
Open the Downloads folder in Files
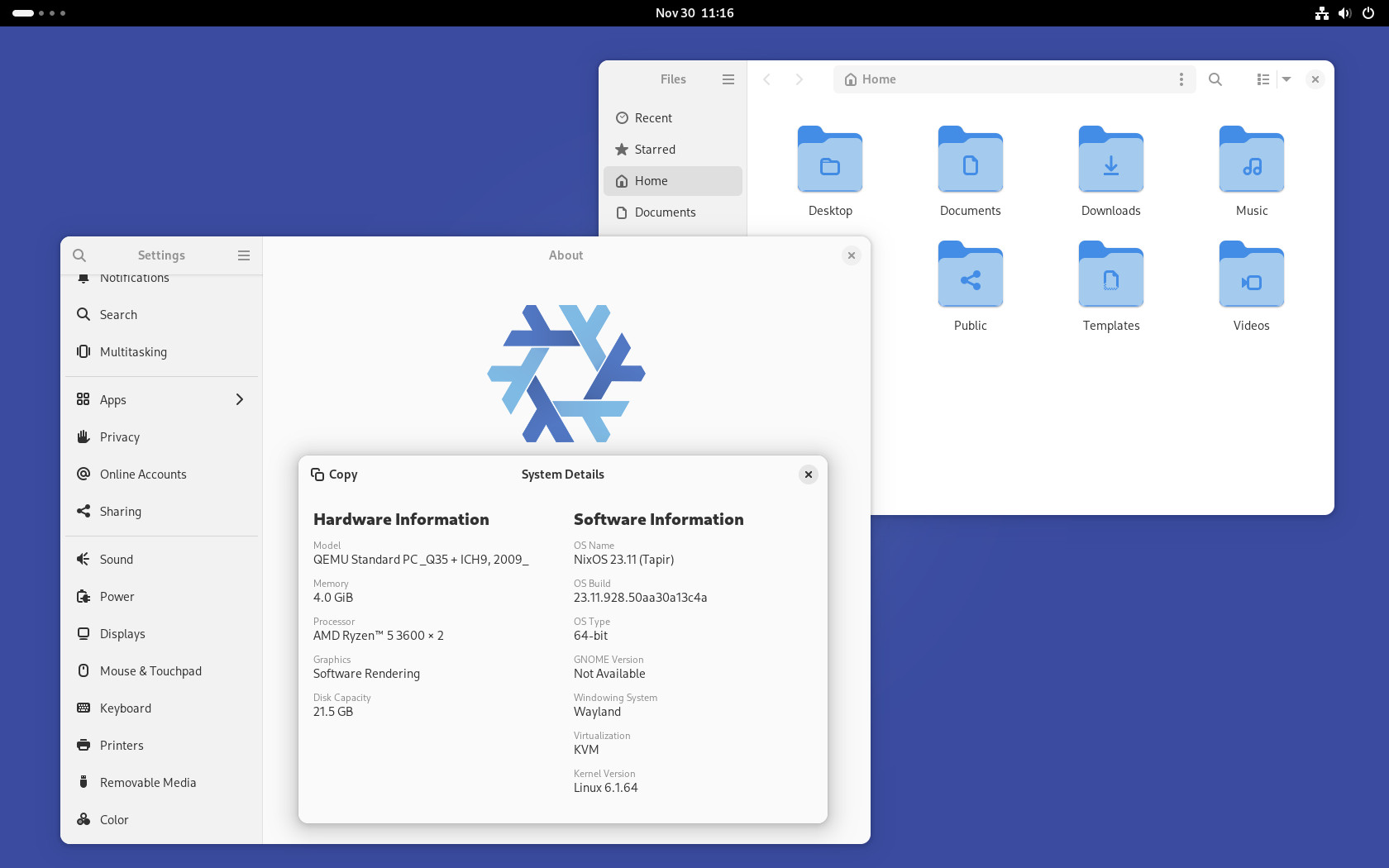(1111, 160)
